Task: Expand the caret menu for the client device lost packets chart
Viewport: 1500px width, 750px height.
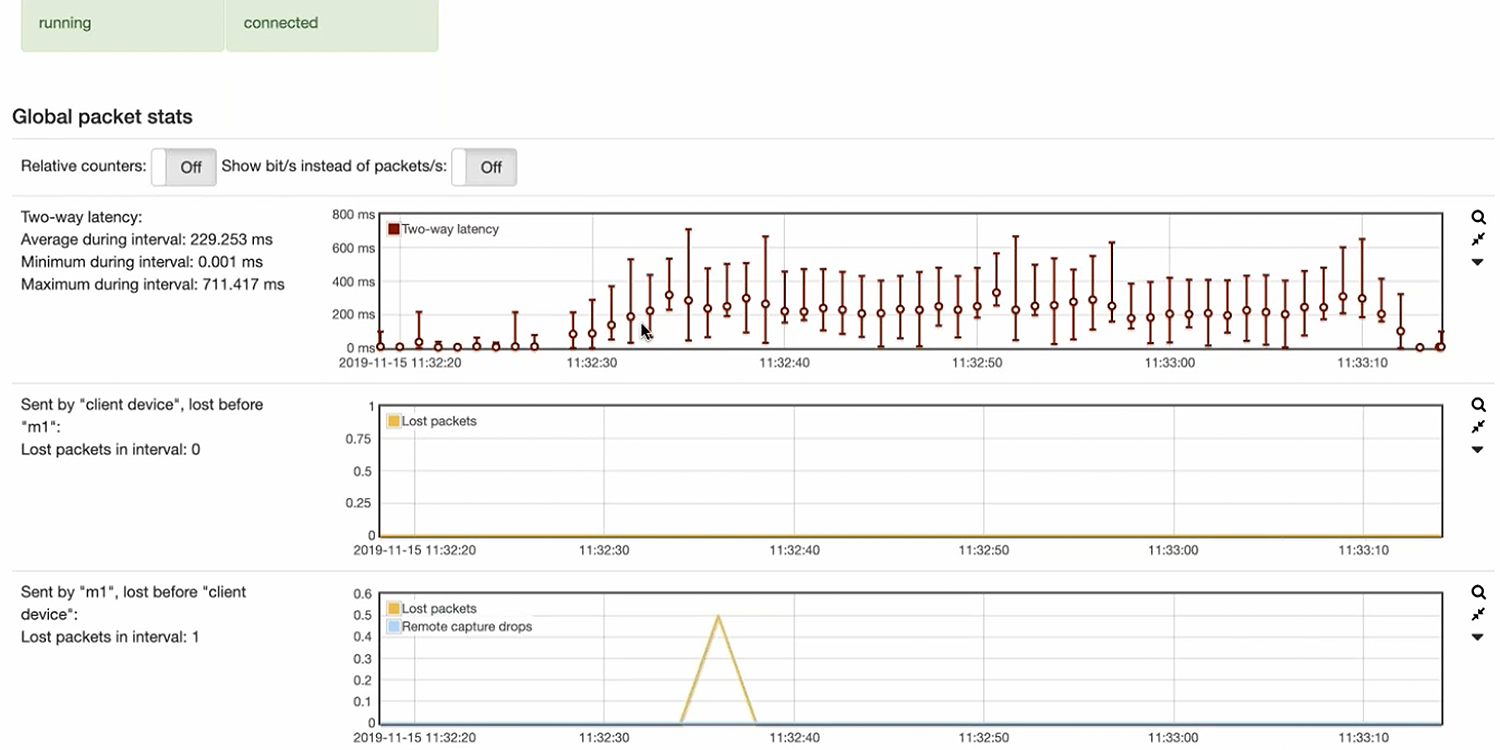Action: (x=1478, y=450)
